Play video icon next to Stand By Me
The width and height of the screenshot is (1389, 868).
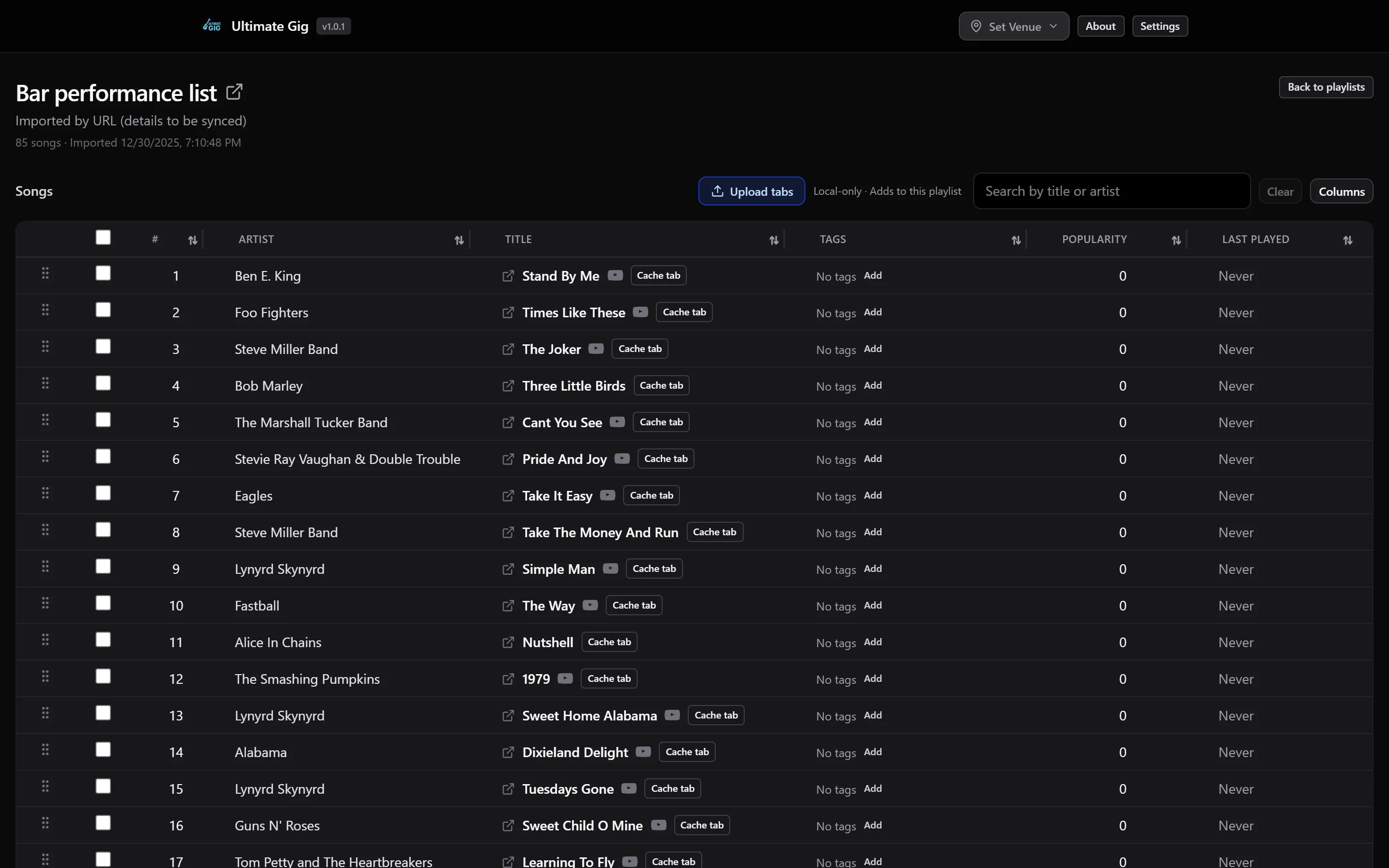point(615,275)
